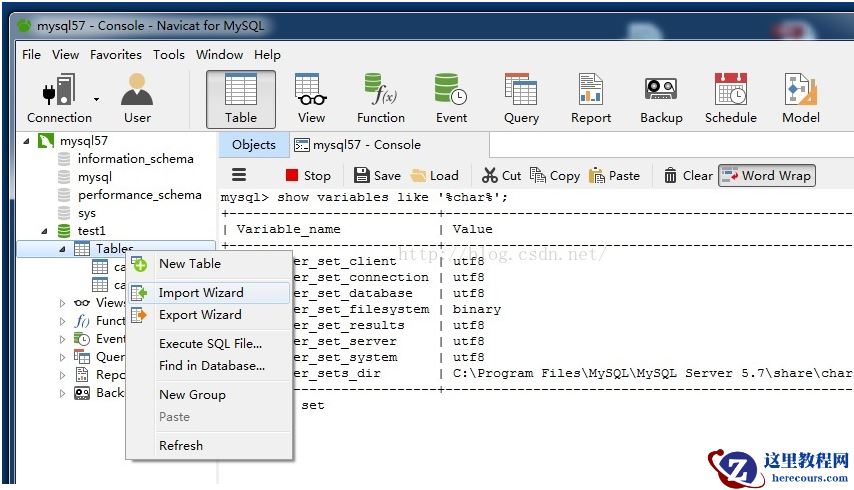Expand the Events node
Image resolution: width=854 pixels, height=490 pixels.
click(62, 339)
